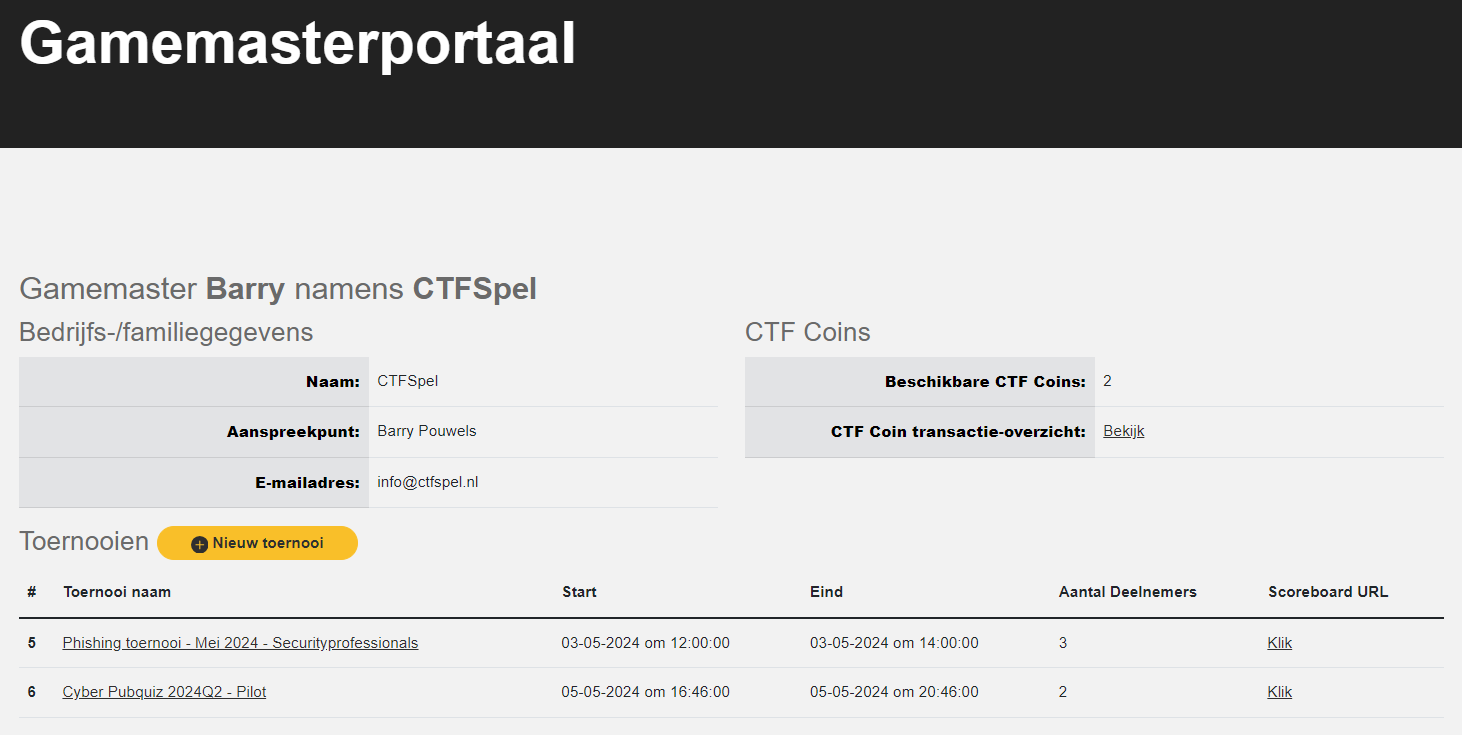Click the Klik scoreboard link for Phishing toernooi

[1279, 643]
